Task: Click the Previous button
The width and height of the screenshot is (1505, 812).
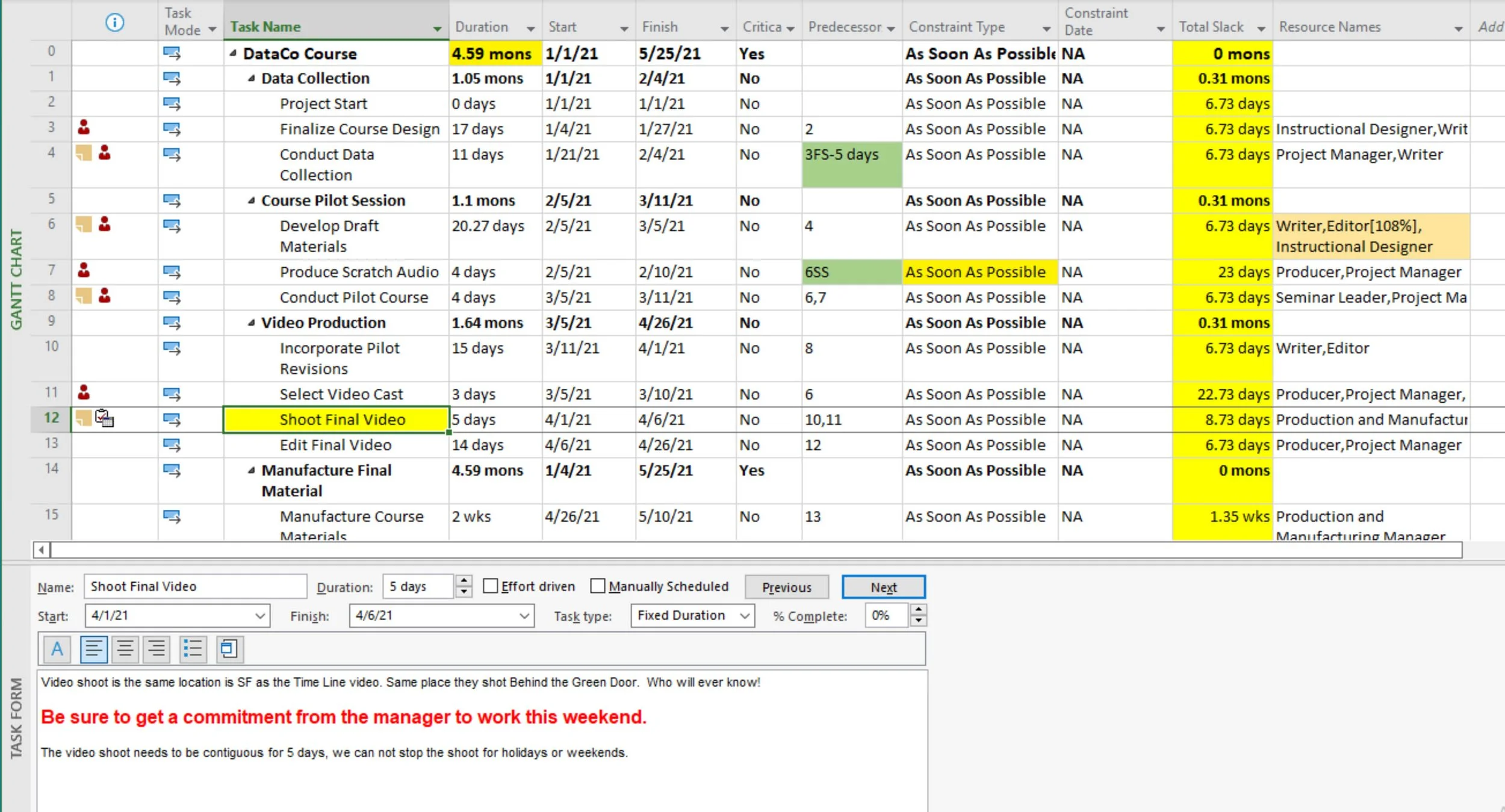Action: (786, 587)
